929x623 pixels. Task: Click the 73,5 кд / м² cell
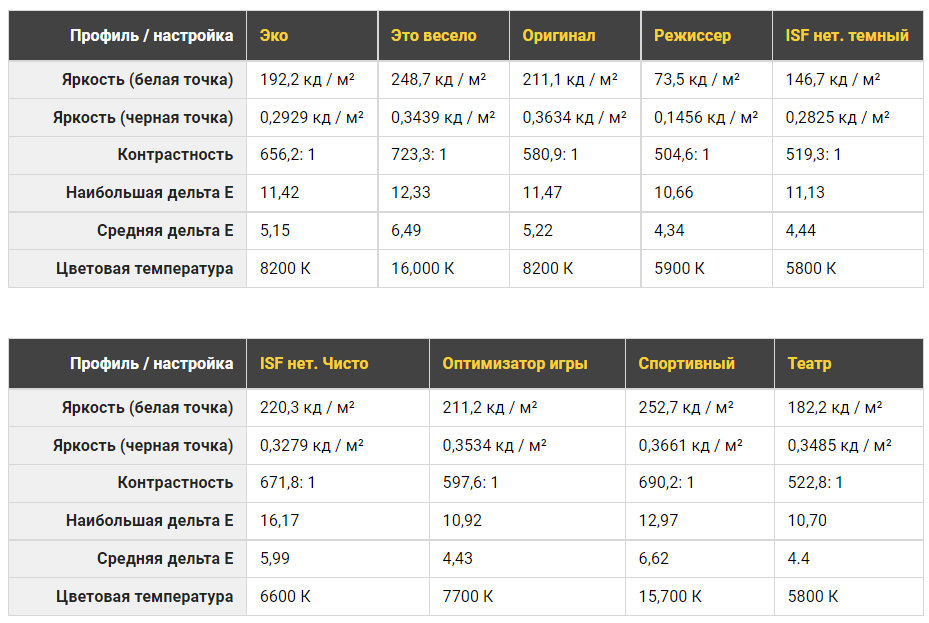click(696, 80)
